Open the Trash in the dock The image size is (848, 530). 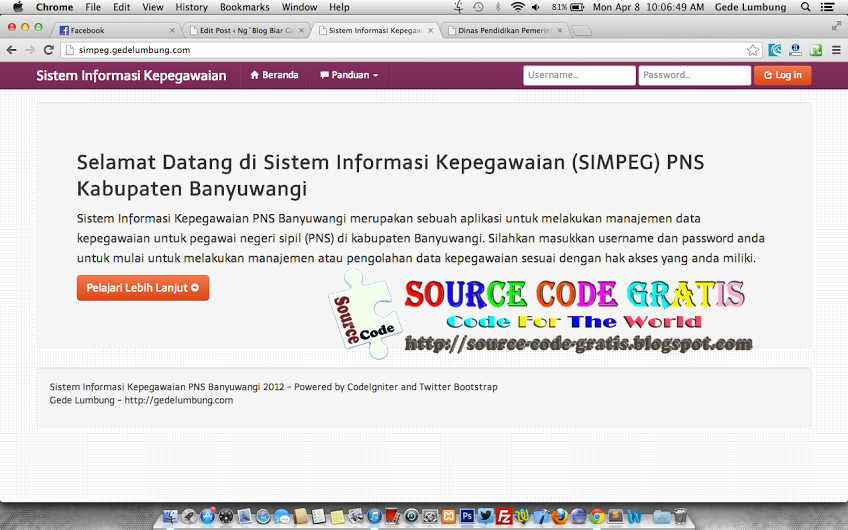680,516
